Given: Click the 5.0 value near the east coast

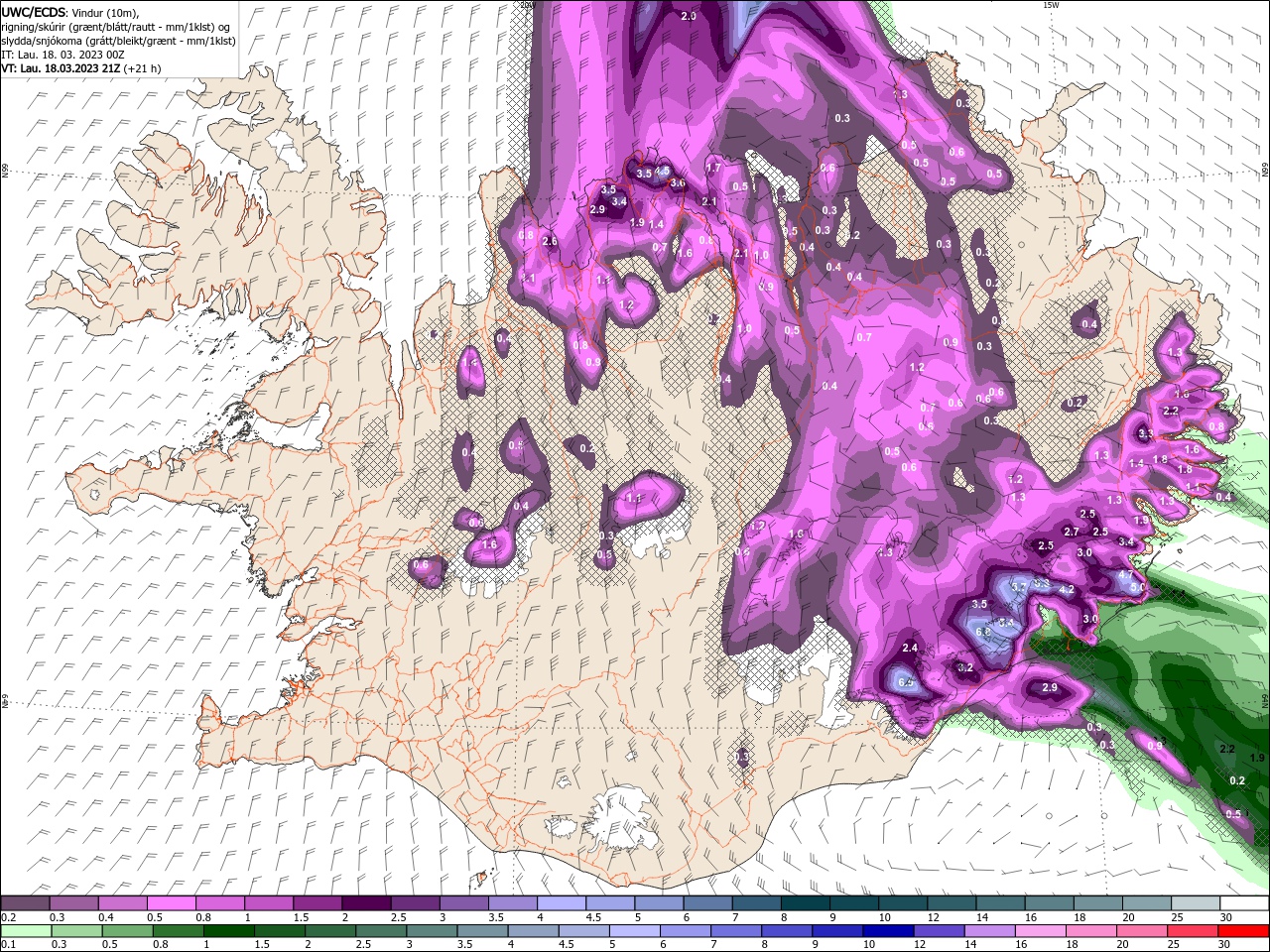Looking at the screenshot, I should (x=1137, y=587).
